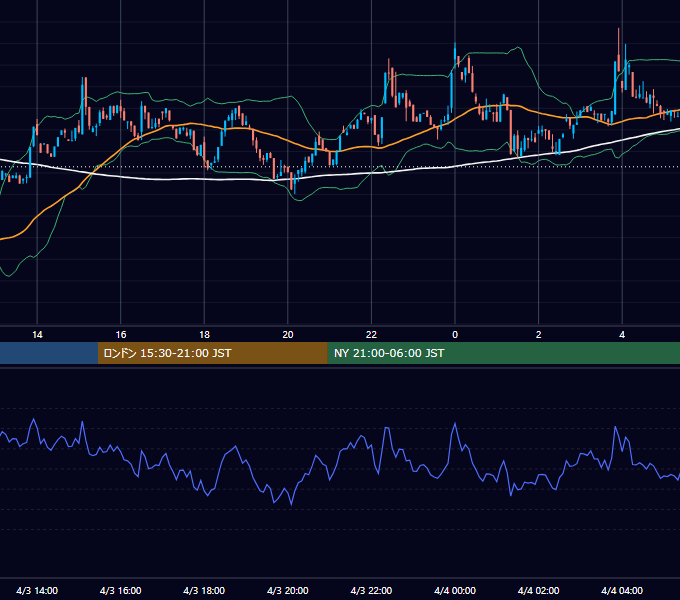Click the hour label 22 on the price chart axis
This screenshot has width=680, height=600.
coord(371,335)
